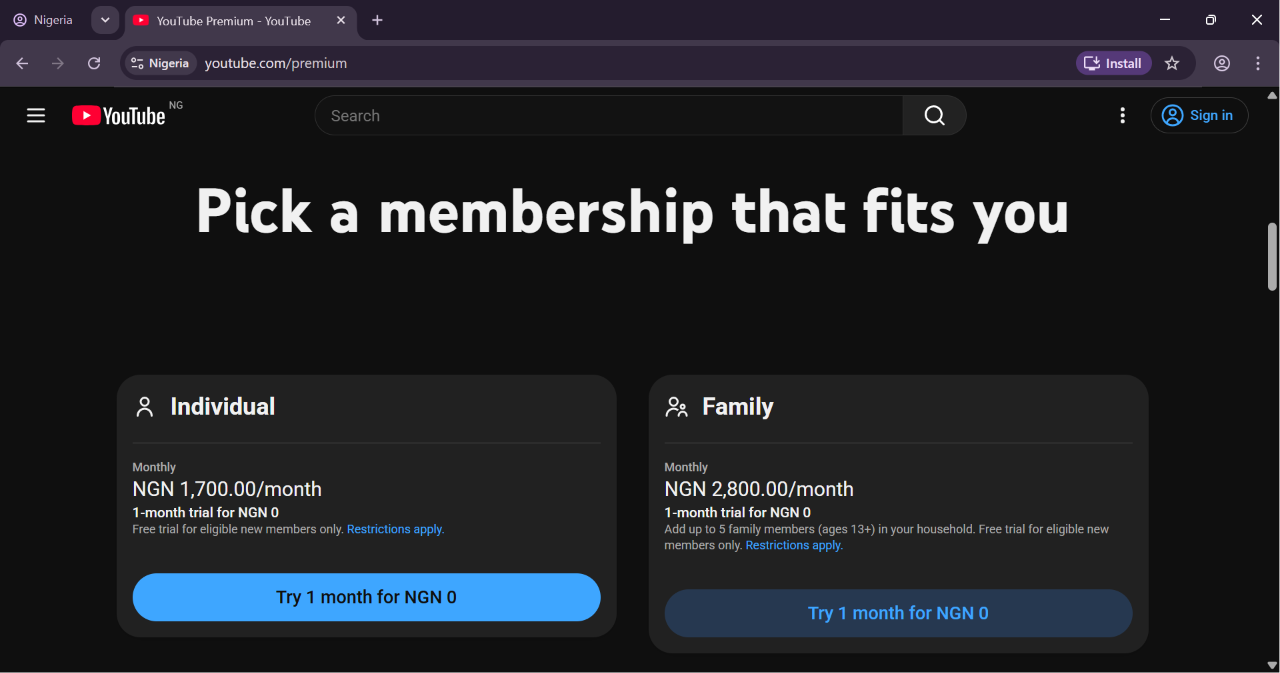This screenshot has height=673, width=1280.
Task: Open the Chrome profile avatar icon
Action: click(1222, 63)
